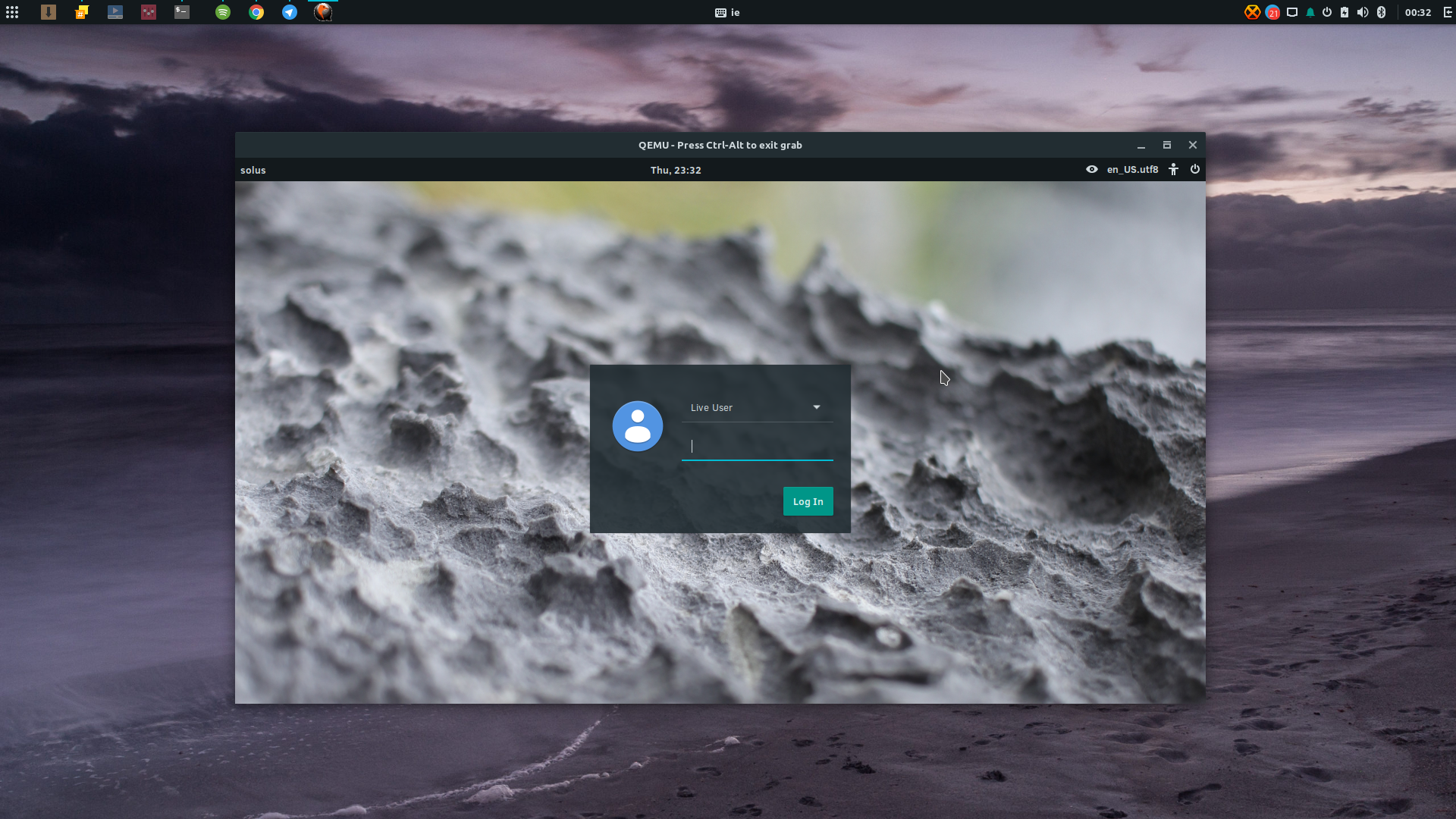The width and height of the screenshot is (1456, 819).
Task: Open the red audio mixer sliders app
Action: click(149, 12)
